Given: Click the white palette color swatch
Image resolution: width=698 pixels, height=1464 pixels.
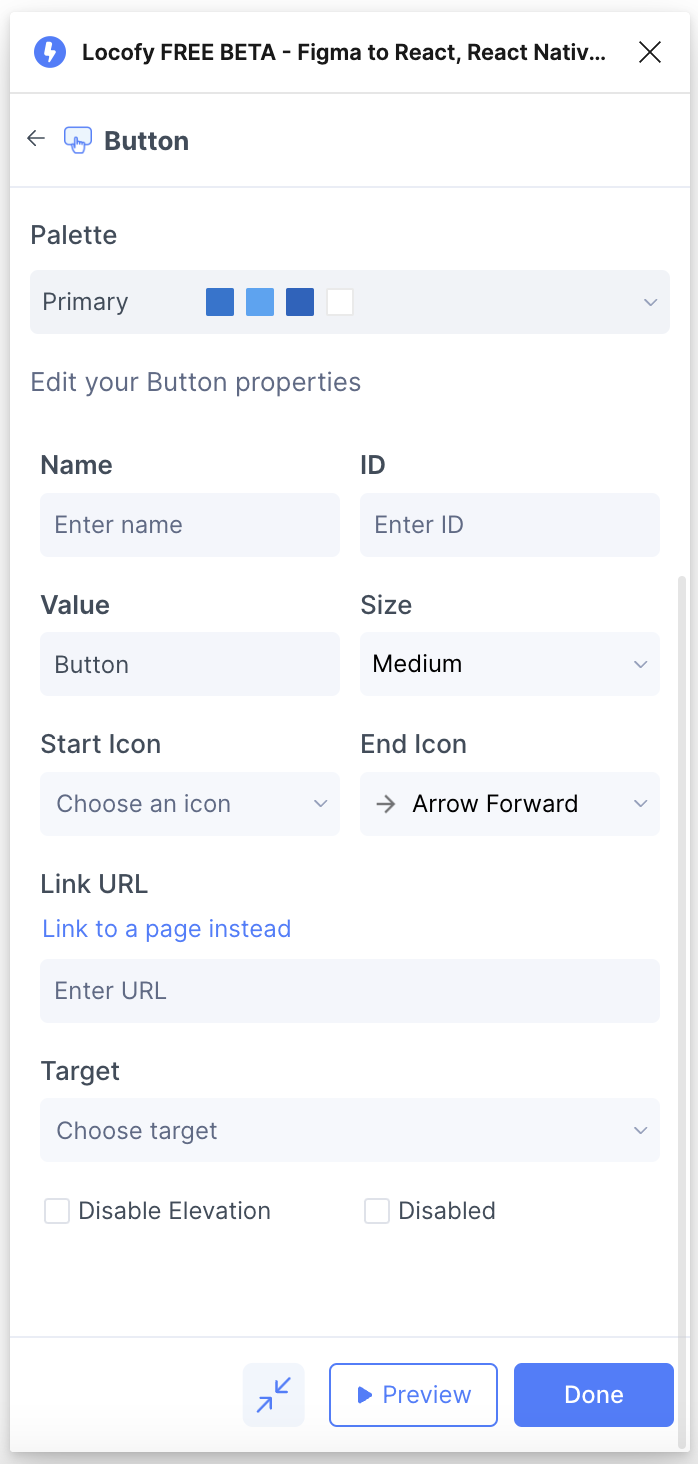Looking at the screenshot, I should click(x=340, y=302).
